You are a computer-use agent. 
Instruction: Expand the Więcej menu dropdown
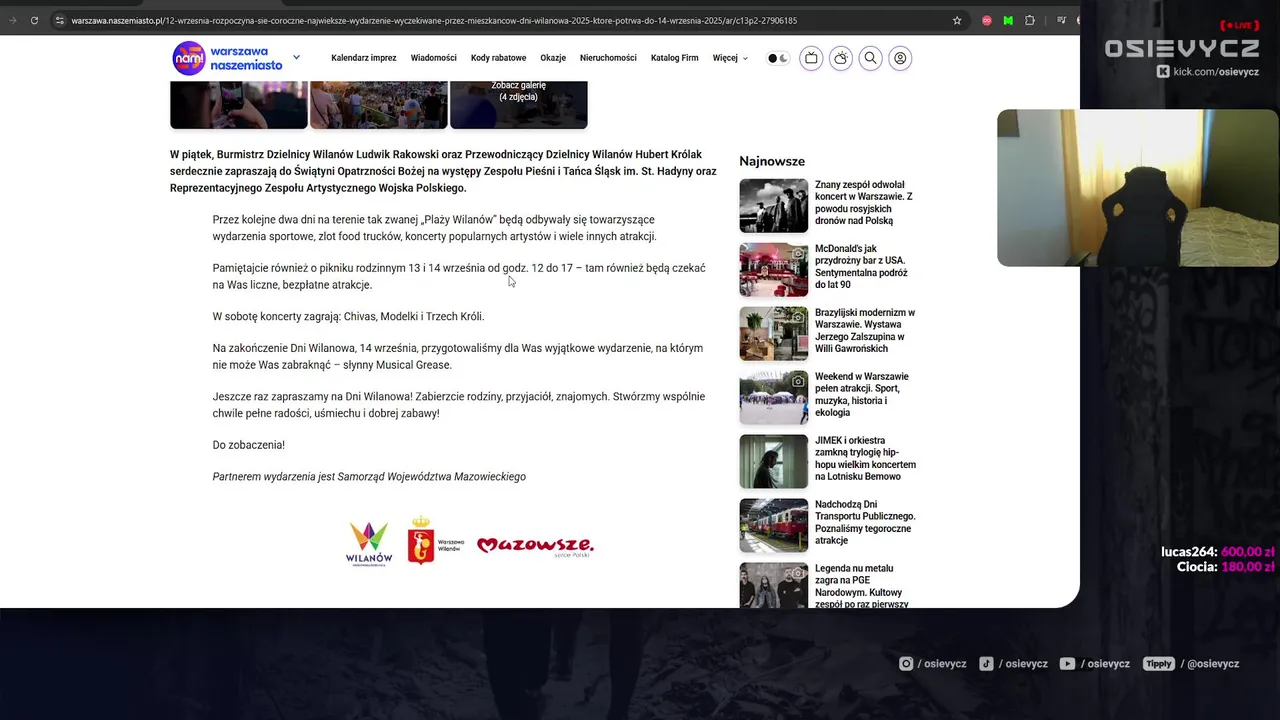(730, 58)
